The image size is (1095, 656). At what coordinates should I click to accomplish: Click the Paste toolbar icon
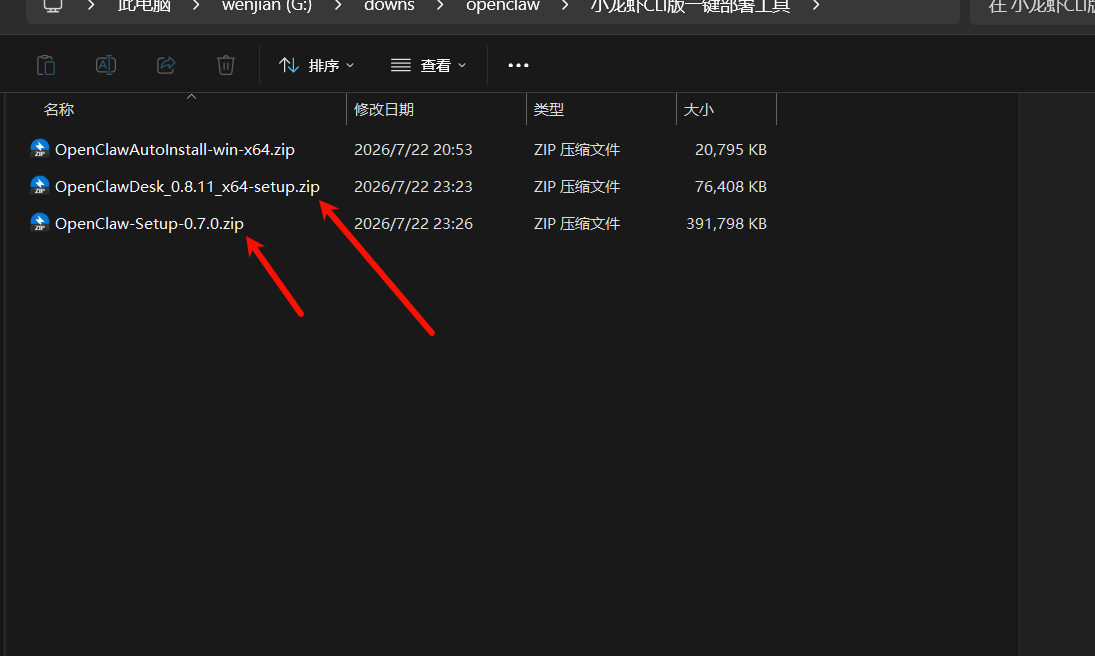coord(46,65)
